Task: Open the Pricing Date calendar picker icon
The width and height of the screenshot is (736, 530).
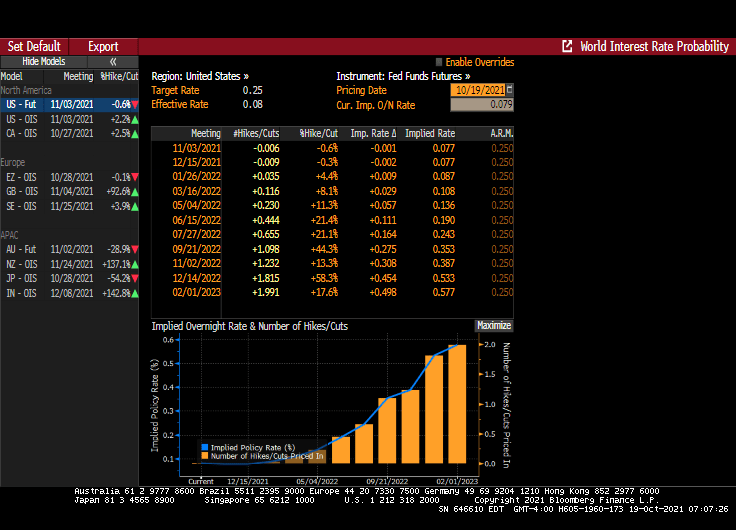Action: click(509, 90)
